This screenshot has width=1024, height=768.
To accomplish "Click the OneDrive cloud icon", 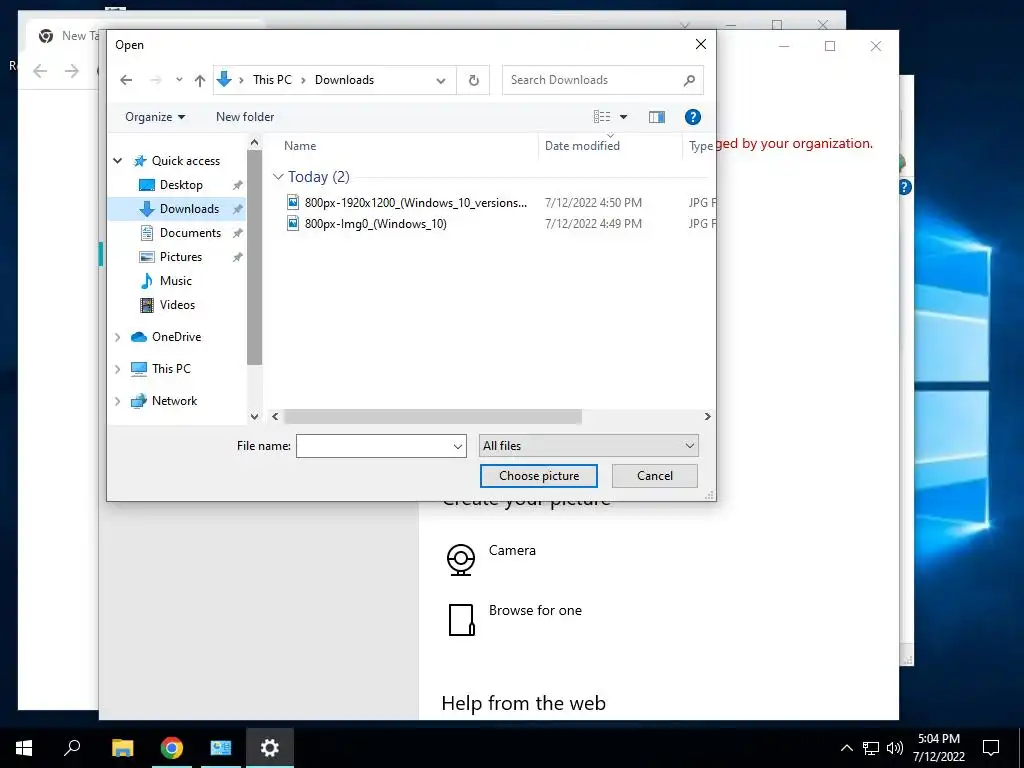I will pyautogui.click(x=138, y=337).
